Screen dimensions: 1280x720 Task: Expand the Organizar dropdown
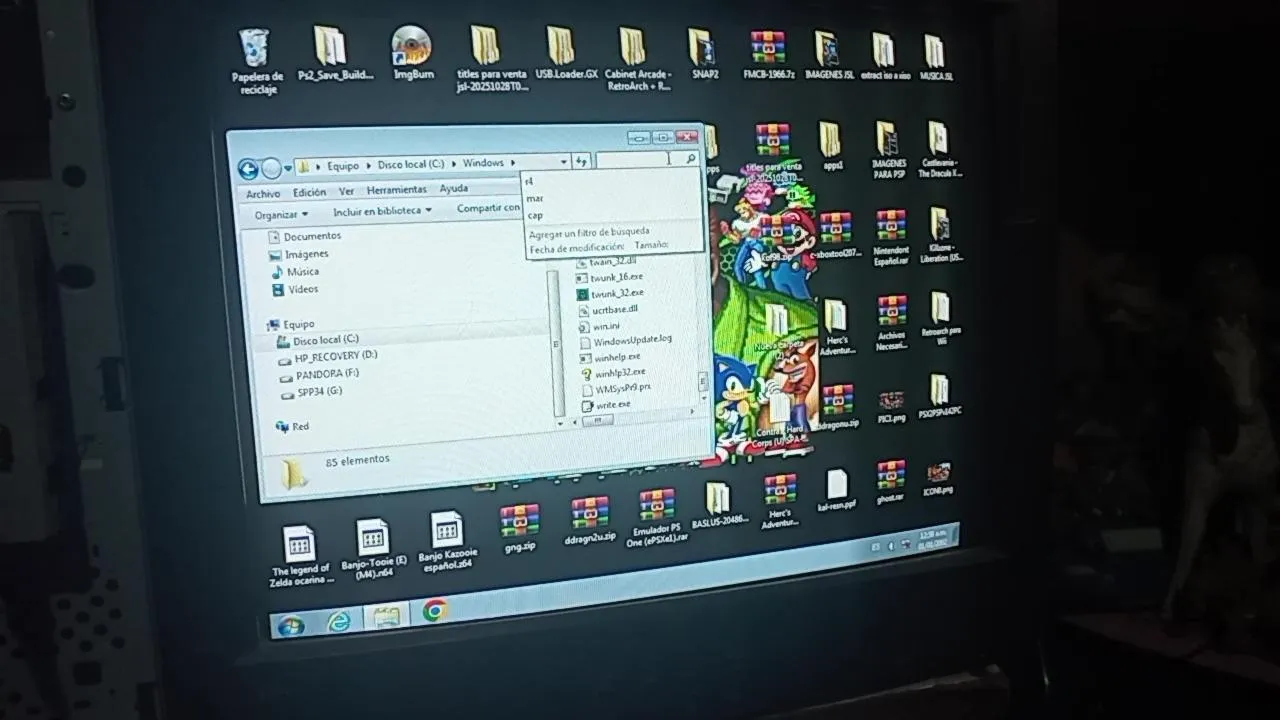[x=281, y=215]
